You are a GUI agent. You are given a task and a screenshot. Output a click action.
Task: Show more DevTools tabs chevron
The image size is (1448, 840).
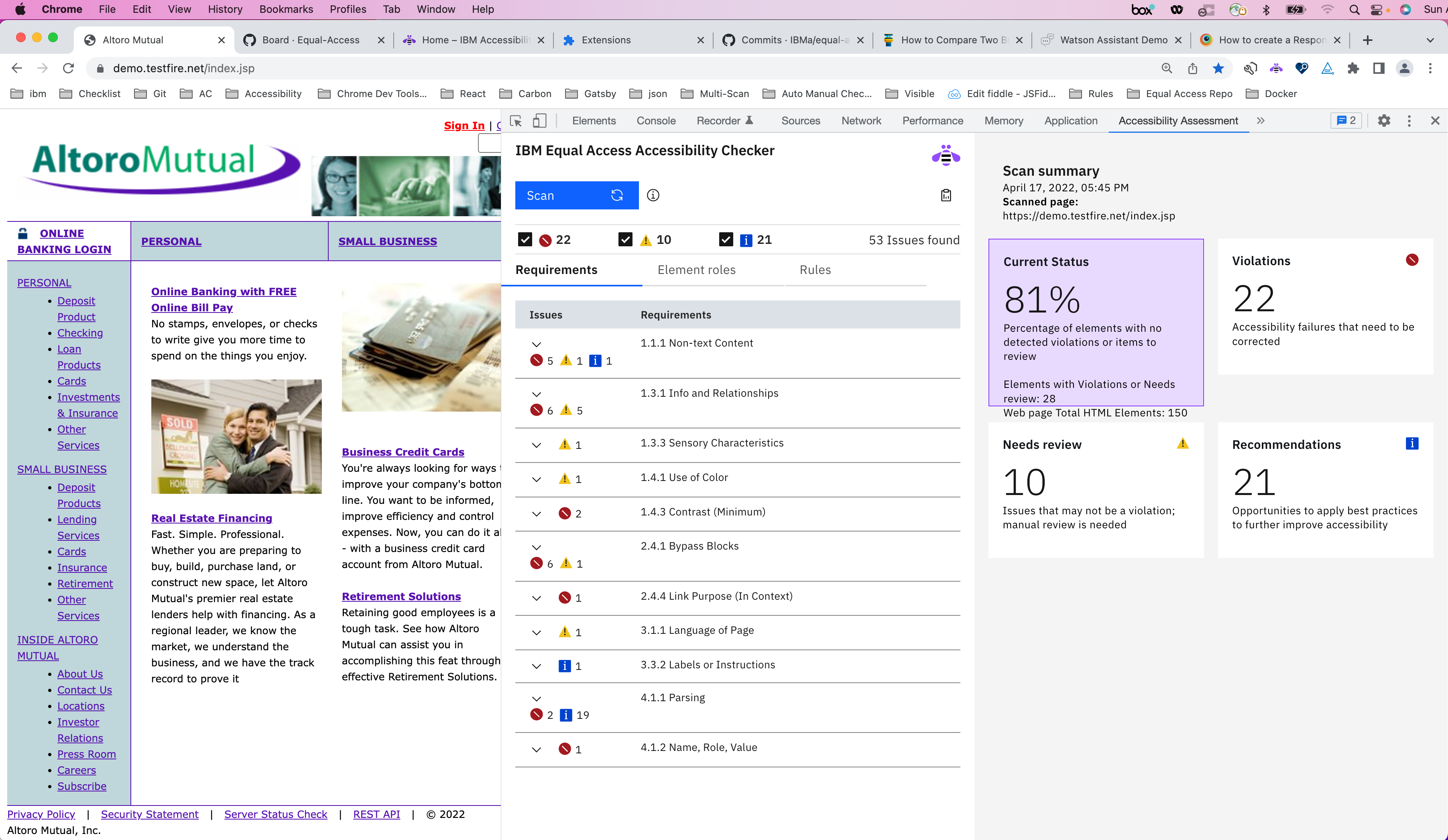[x=1260, y=121]
